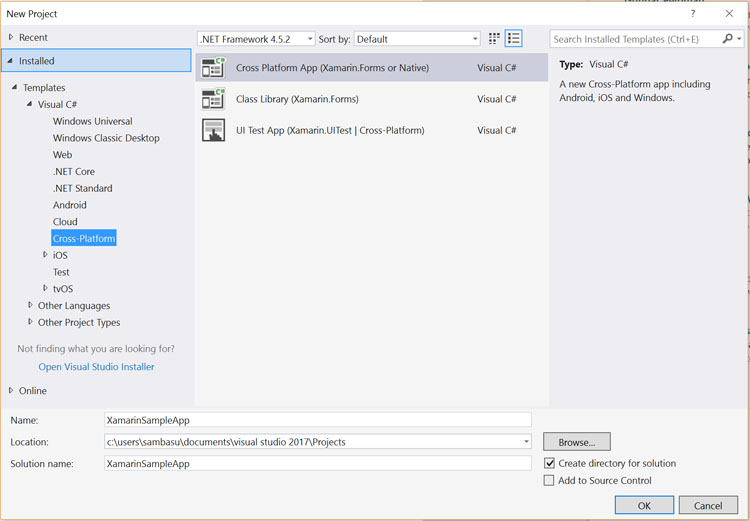Close the New Project dialog

[x=729, y=13]
